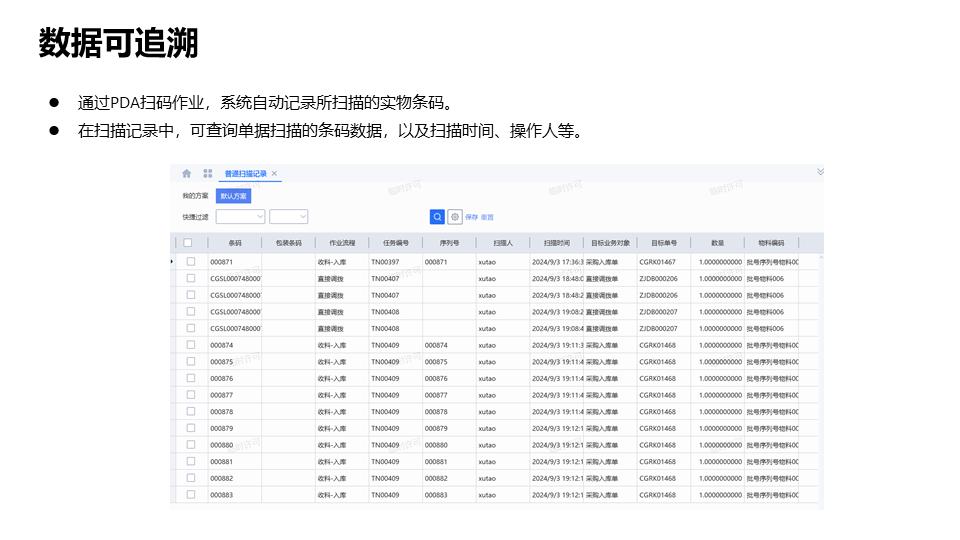The height and width of the screenshot is (540, 960).
Task: Switch to the 普通扫描记录 tab
Action: click(x=245, y=174)
